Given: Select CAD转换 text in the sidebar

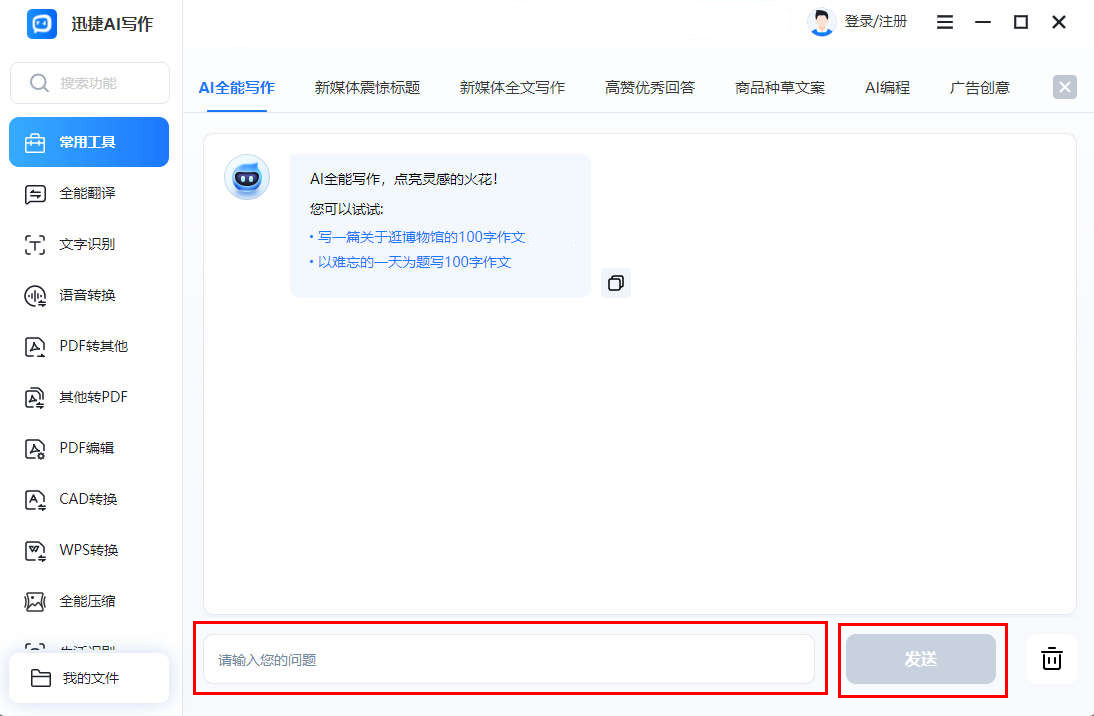Looking at the screenshot, I should (x=89, y=499).
